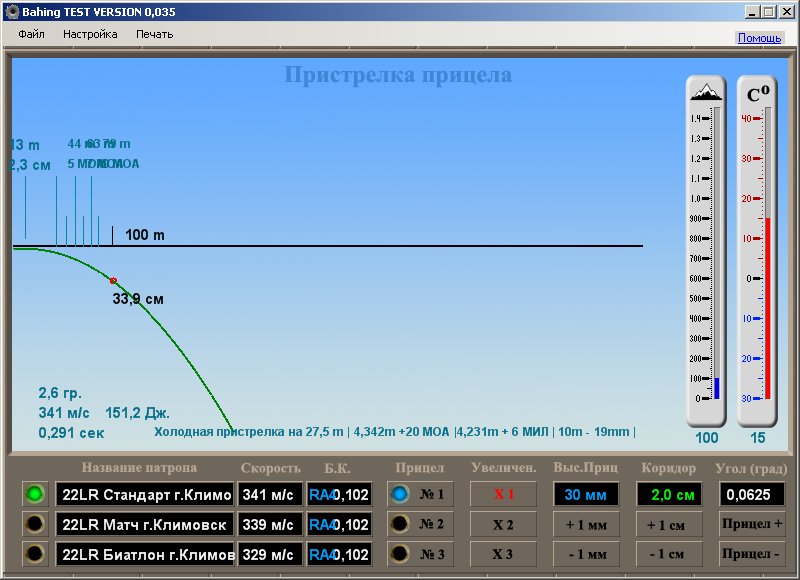800x580 pixels.
Task: Increase scope height with + 1 мм
Action: pyautogui.click(x=586, y=524)
